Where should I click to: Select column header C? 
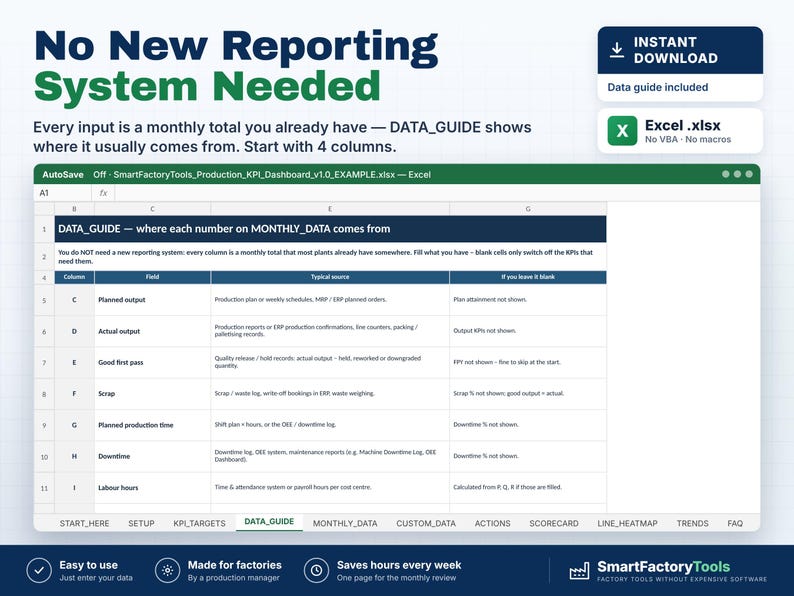pyautogui.click(x=152, y=209)
